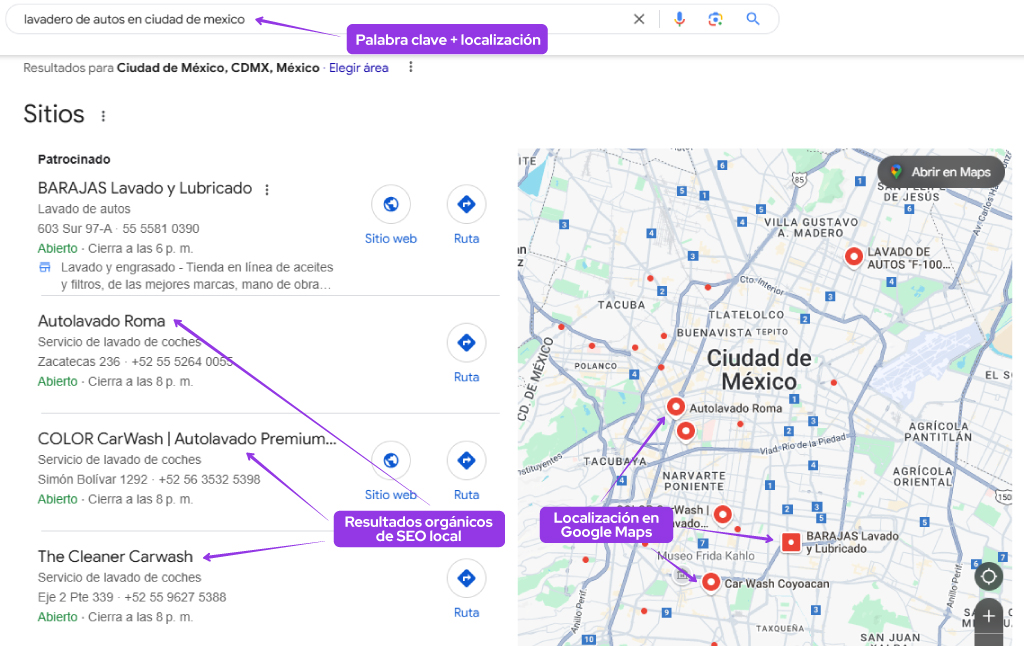Click the 'Simón Bolívar 1292' address text
The image size is (1024, 646).
(x=93, y=479)
